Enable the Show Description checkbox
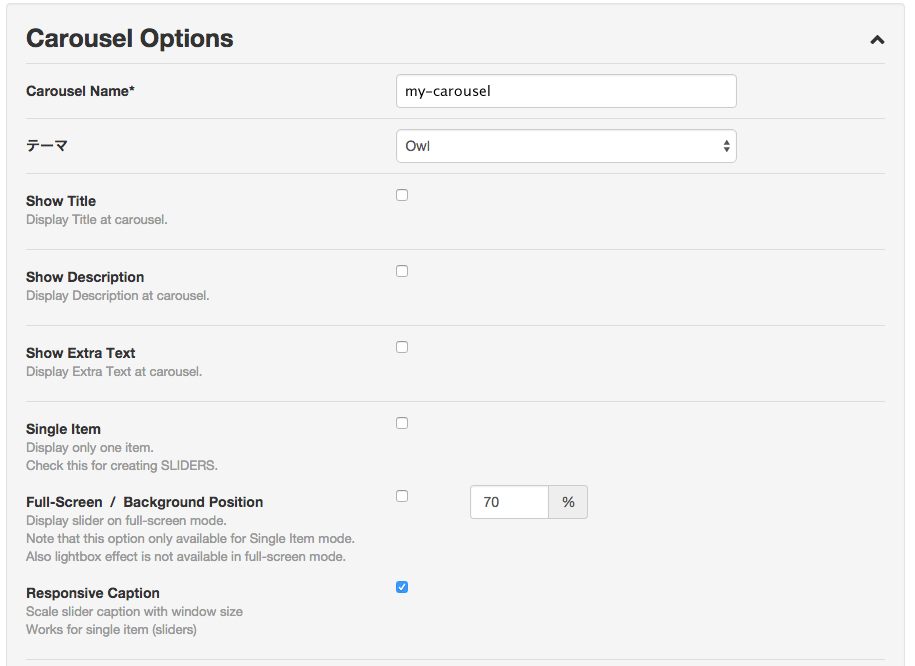Viewport: 915px width, 666px height. click(402, 271)
